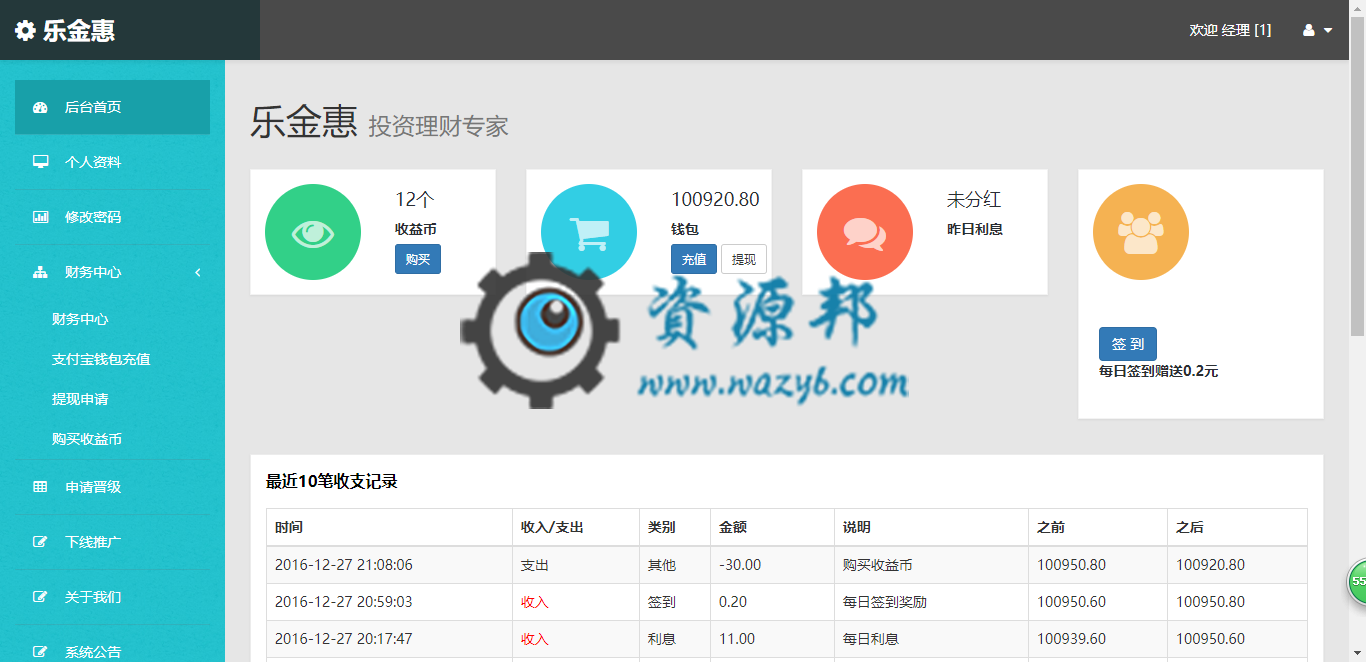The image size is (1366, 662).
Task: Click the green eye circle icon
Action: (313, 232)
